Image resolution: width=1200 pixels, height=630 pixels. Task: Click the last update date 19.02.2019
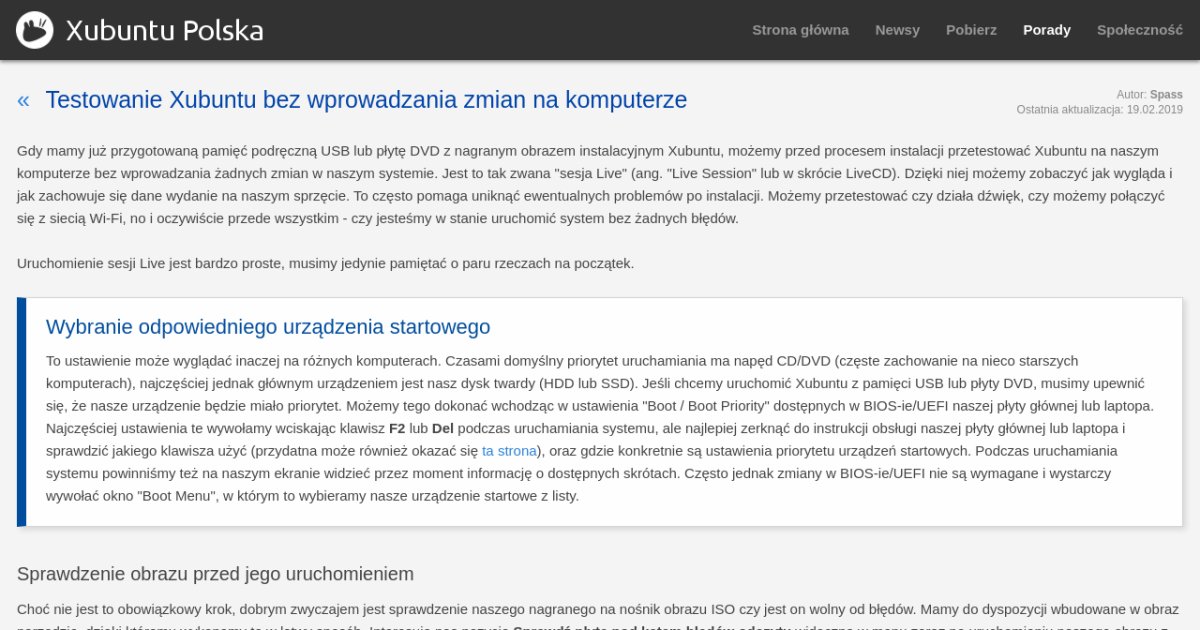point(1154,109)
